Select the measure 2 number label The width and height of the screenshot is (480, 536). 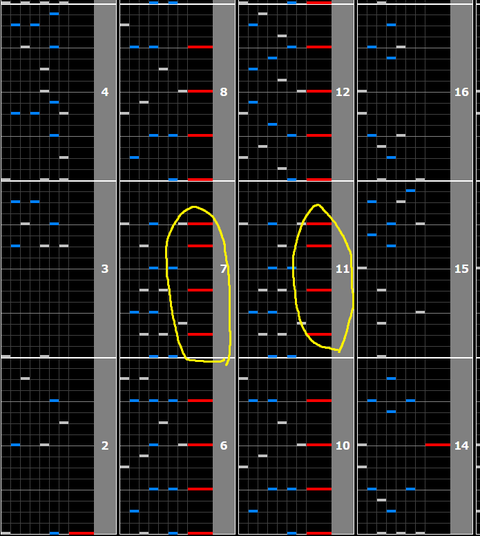pyautogui.click(x=105, y=446)
